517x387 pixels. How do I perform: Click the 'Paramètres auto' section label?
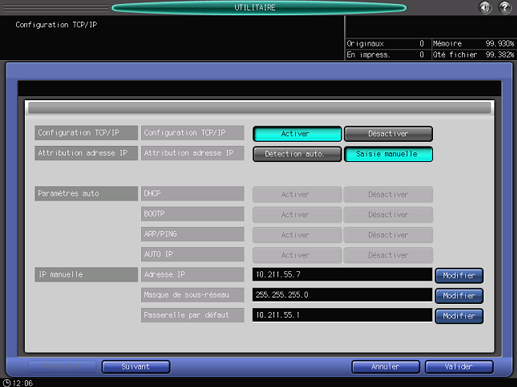86,194
